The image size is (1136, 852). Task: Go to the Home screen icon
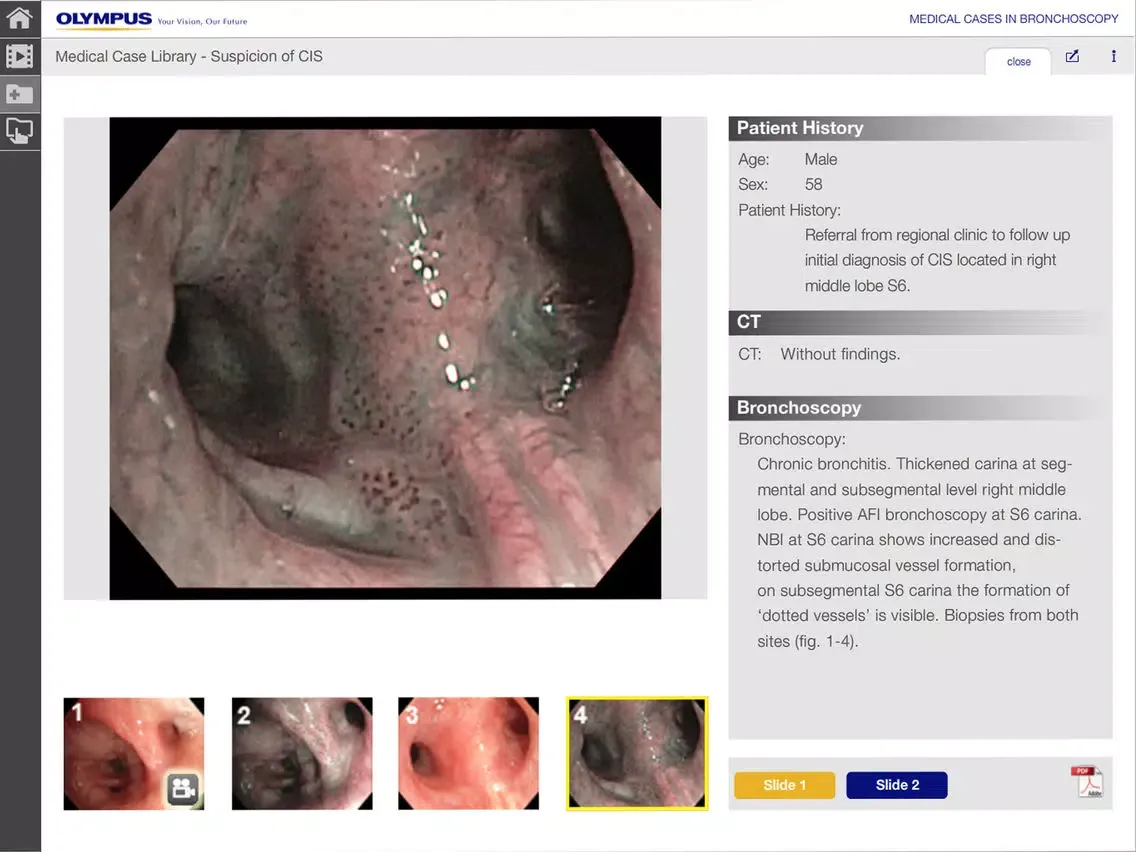20,18
